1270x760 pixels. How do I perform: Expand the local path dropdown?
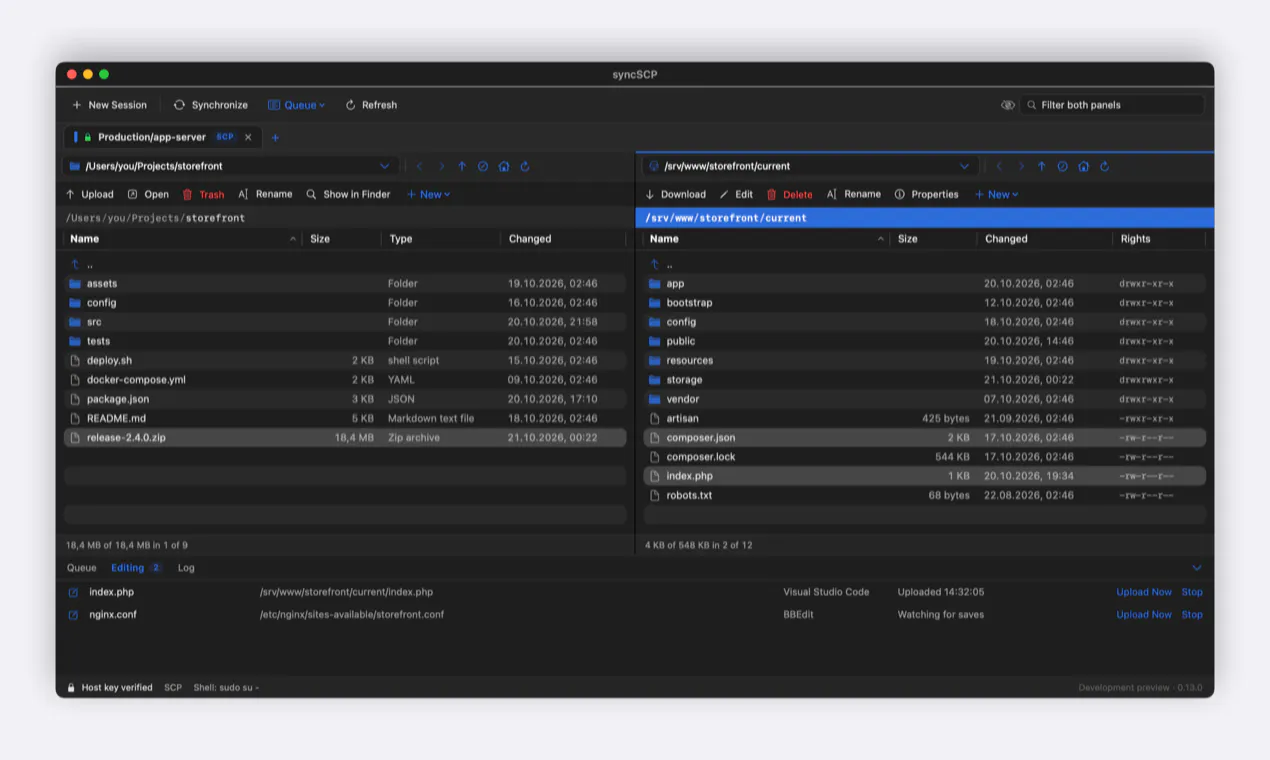tap(384, 166)
